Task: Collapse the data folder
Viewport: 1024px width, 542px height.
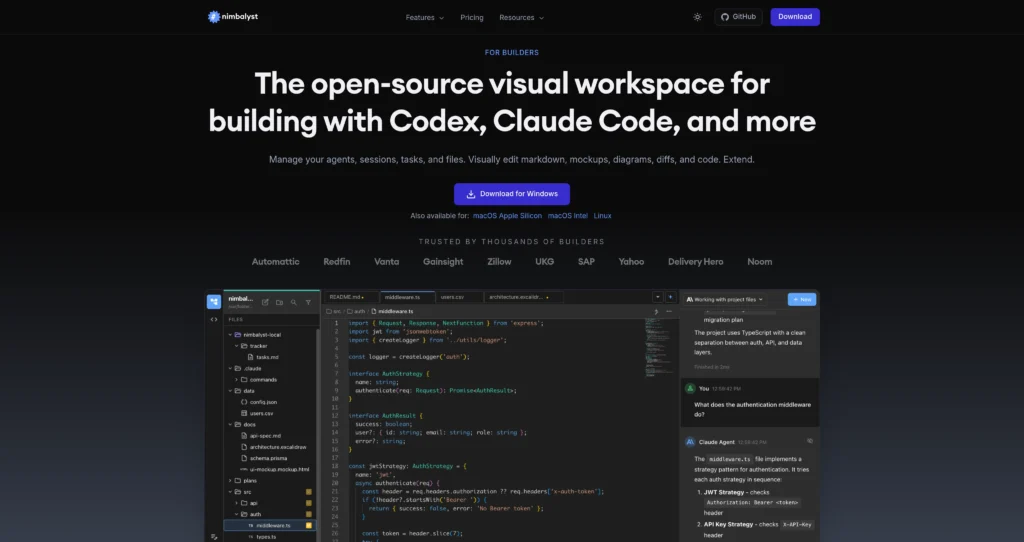Action: click(x=231, y=391)
